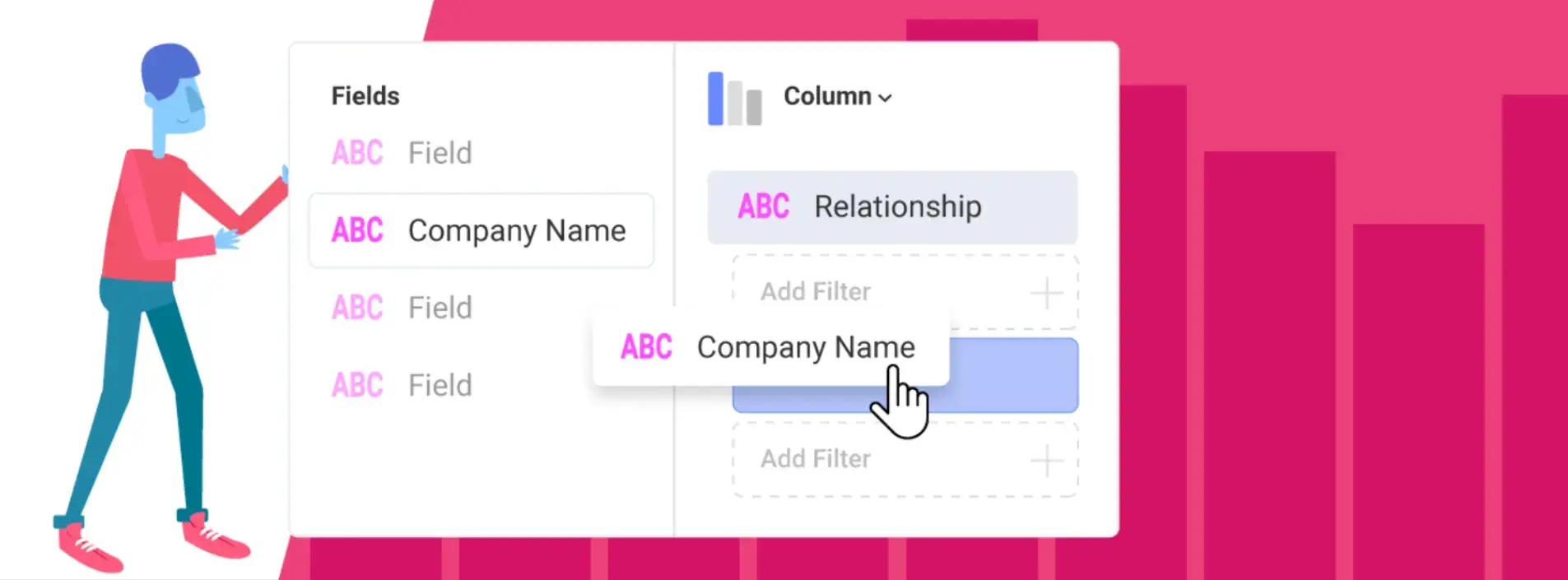Click the plus icon in upper Add Filter
This screenshot has height=580, width=1568.
coord(1046,293)
